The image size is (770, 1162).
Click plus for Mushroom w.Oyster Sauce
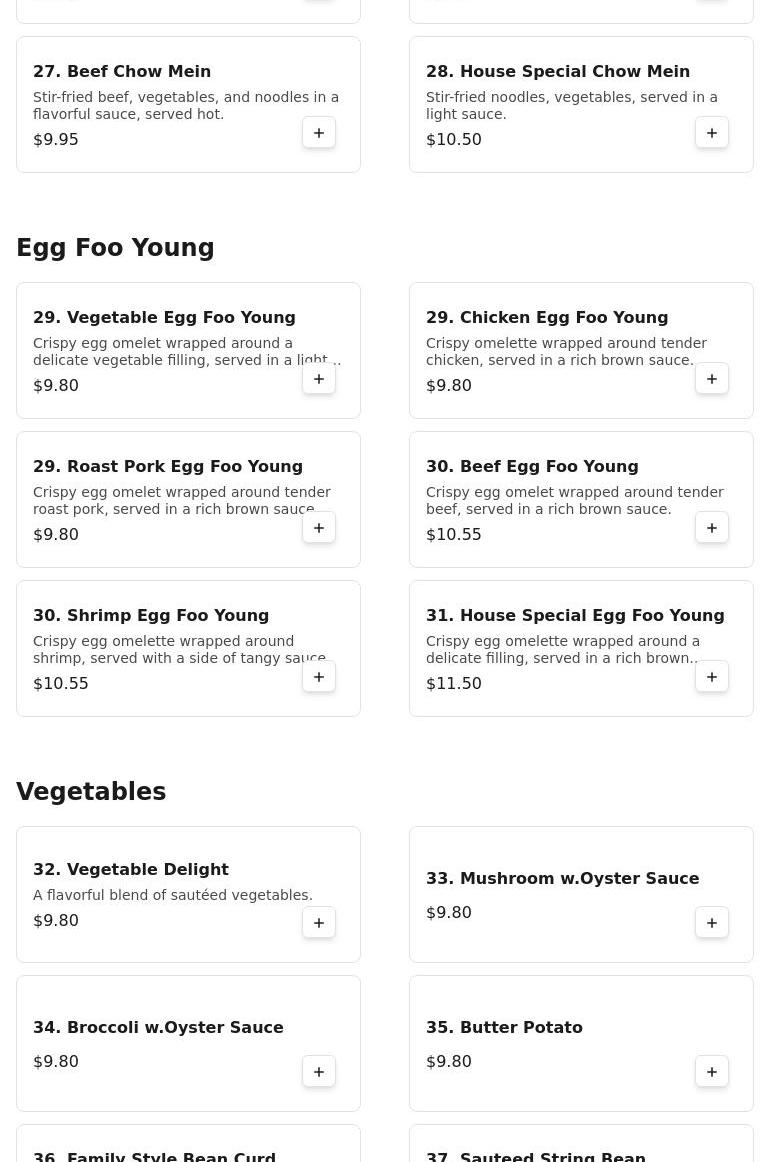click(x=712, y=923)
